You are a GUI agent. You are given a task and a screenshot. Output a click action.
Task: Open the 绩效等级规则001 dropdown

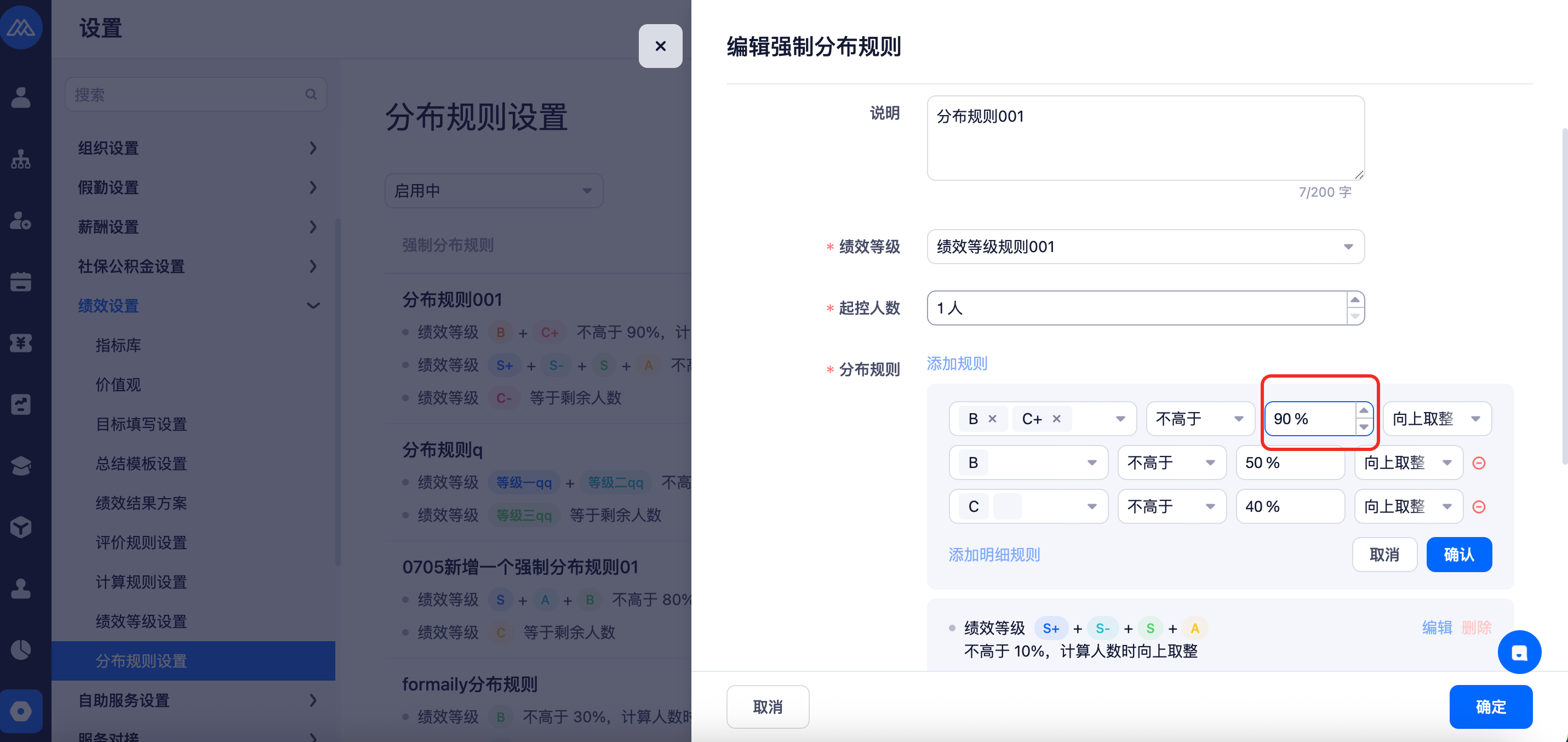click(1146, 247)
